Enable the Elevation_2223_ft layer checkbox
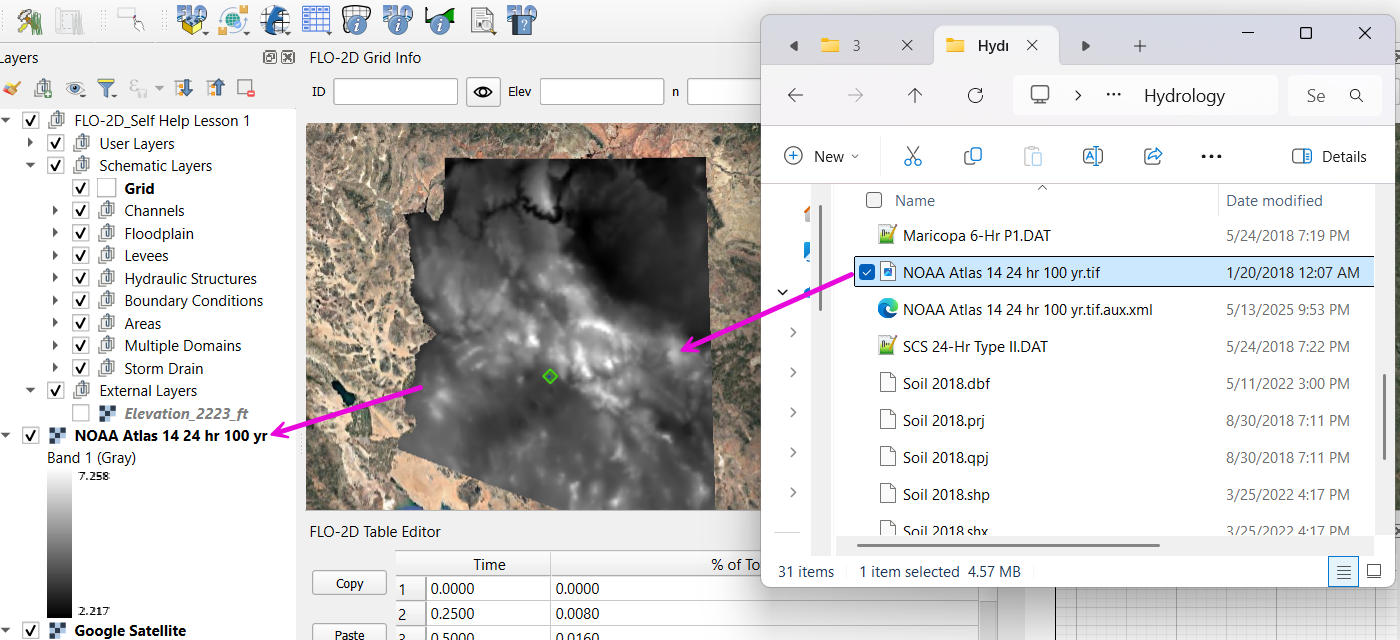Viewport: 1400px width, 640px height. click(81, 413)
